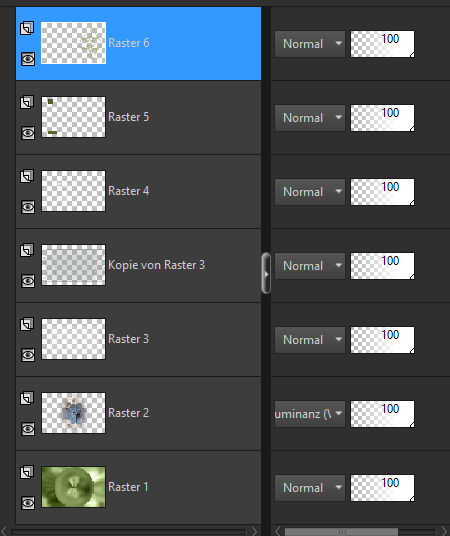Open the Luminanz blend mode dropdown of Raster 2
The image size is (450, 536).
click(x=310, y=414)
